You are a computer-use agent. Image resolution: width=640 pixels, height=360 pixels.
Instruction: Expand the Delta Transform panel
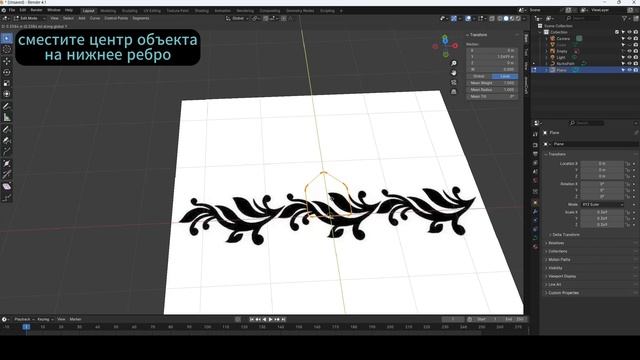[x=565, y=235]
